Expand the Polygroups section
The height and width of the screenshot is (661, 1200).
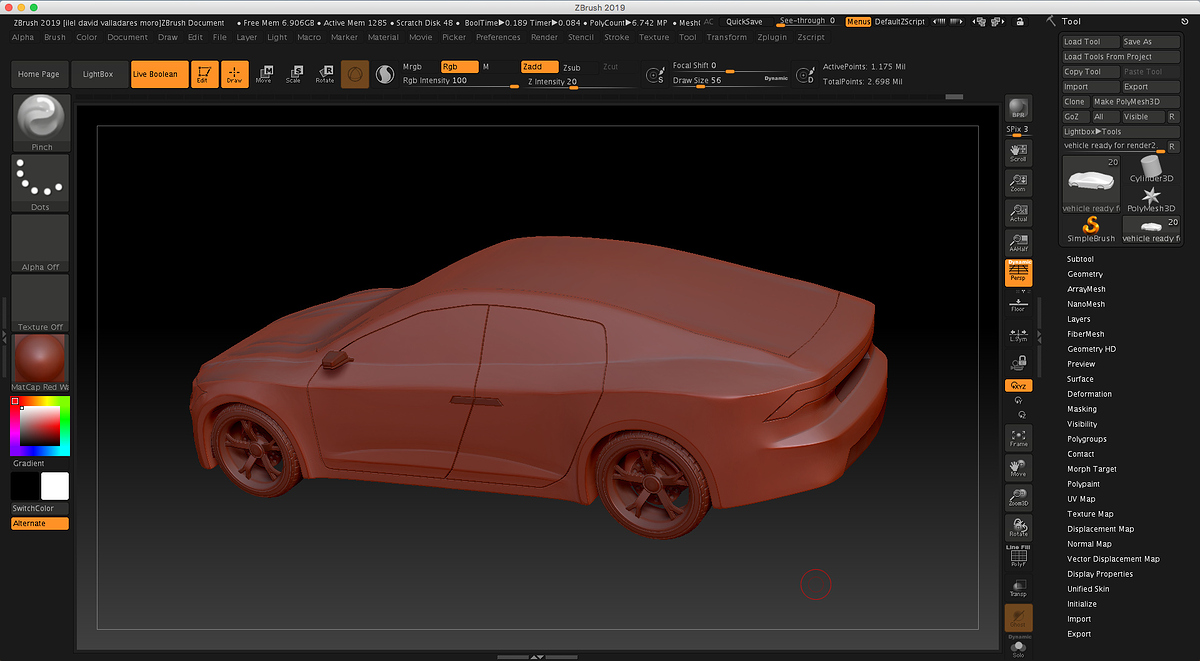1086,439
